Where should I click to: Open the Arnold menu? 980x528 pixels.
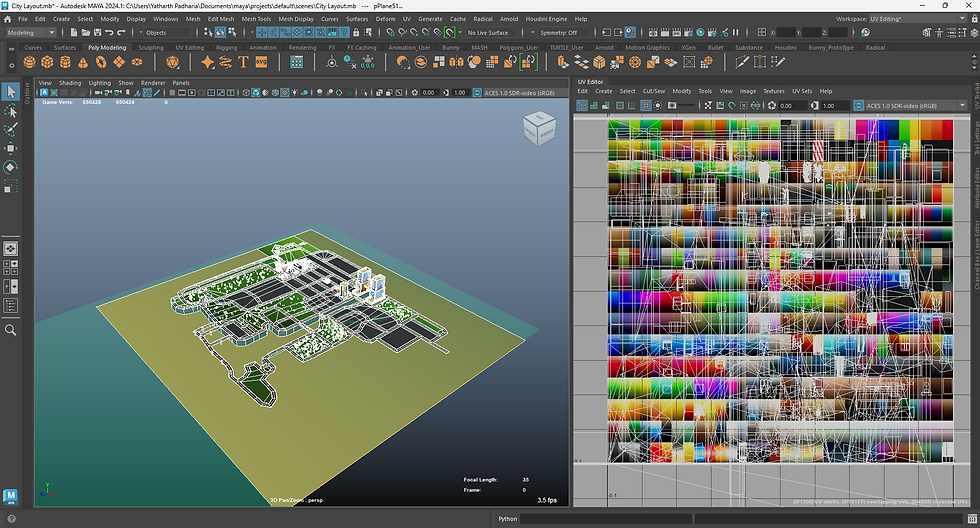(509, 19)
